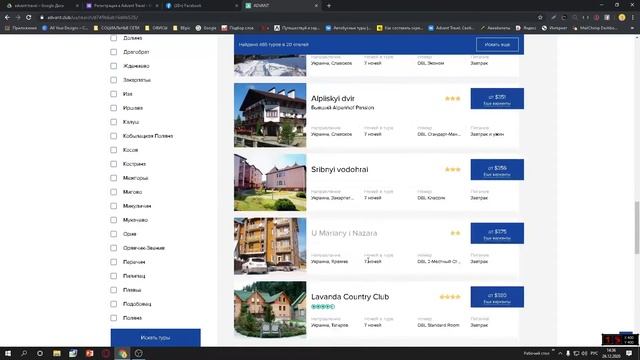
Task: Open the Chrome three-dot menu
Action: pos(633,18)
